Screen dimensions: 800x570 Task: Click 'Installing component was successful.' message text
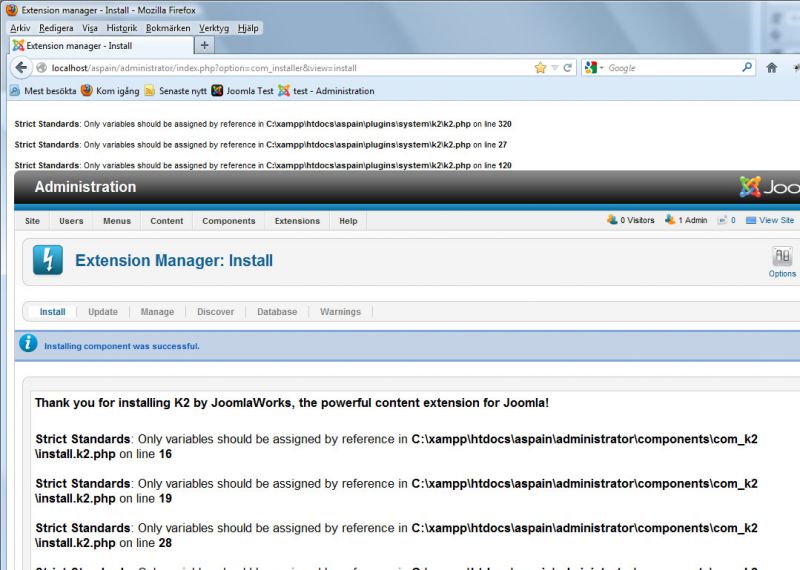tap(122, 346)
